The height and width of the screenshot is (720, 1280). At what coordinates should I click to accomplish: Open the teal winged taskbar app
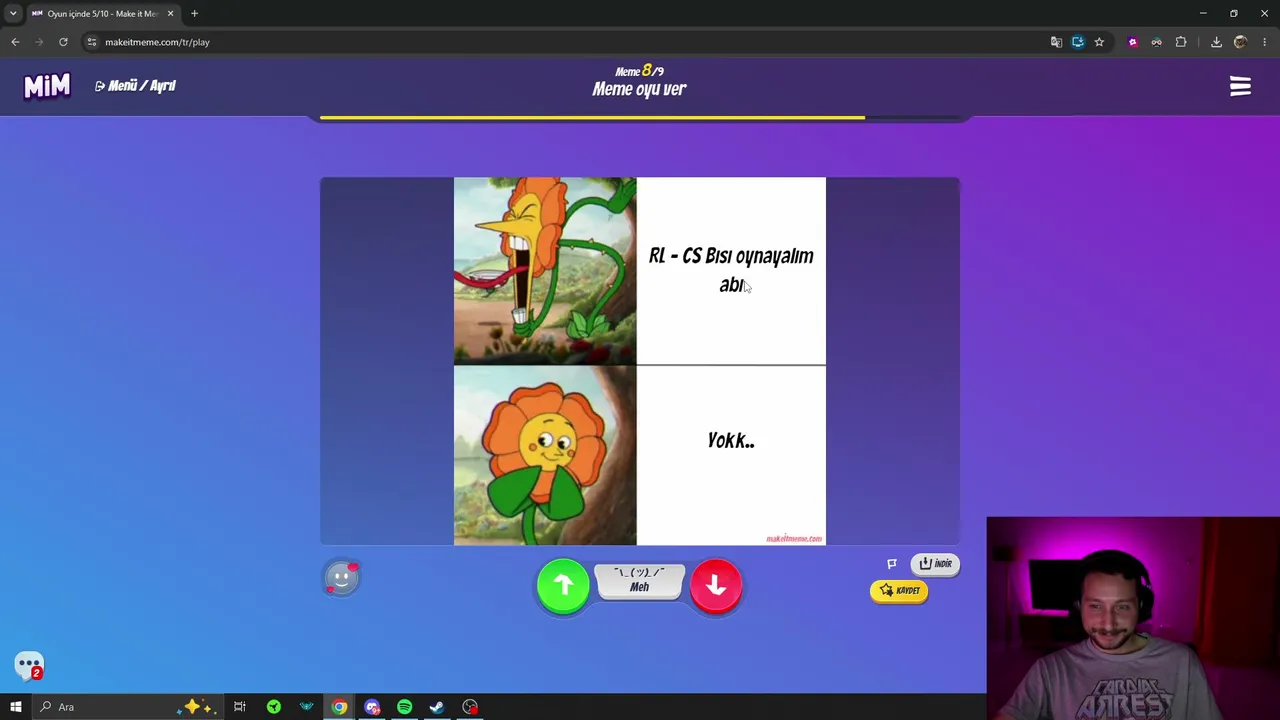tap(306, 707)
